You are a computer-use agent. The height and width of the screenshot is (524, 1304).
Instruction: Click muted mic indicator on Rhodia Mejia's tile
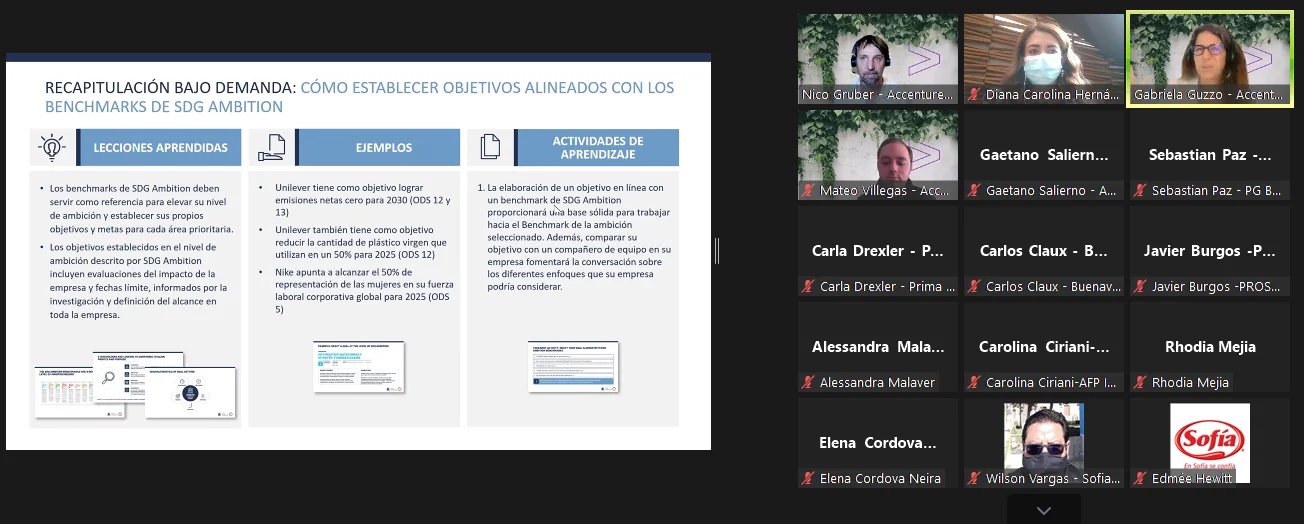coord(1140,383)
